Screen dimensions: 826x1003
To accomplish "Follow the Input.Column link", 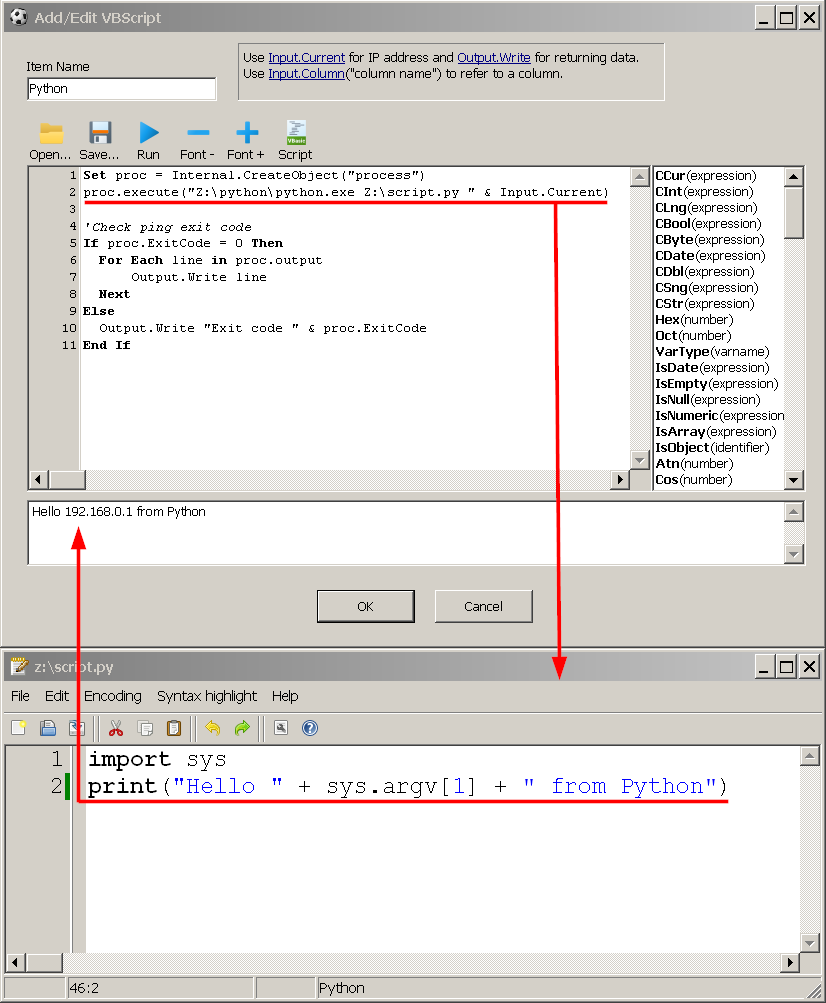I will tap(306, 74).
